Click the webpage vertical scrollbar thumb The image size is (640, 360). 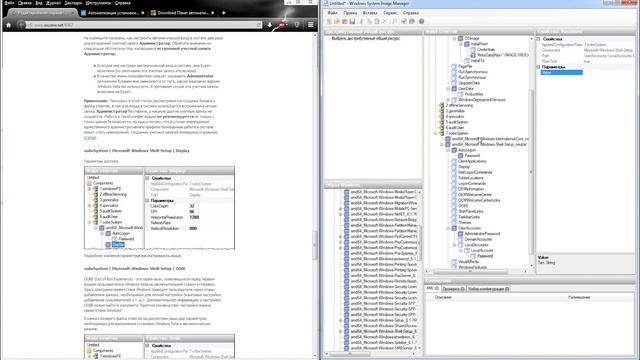tap(314, 245)
